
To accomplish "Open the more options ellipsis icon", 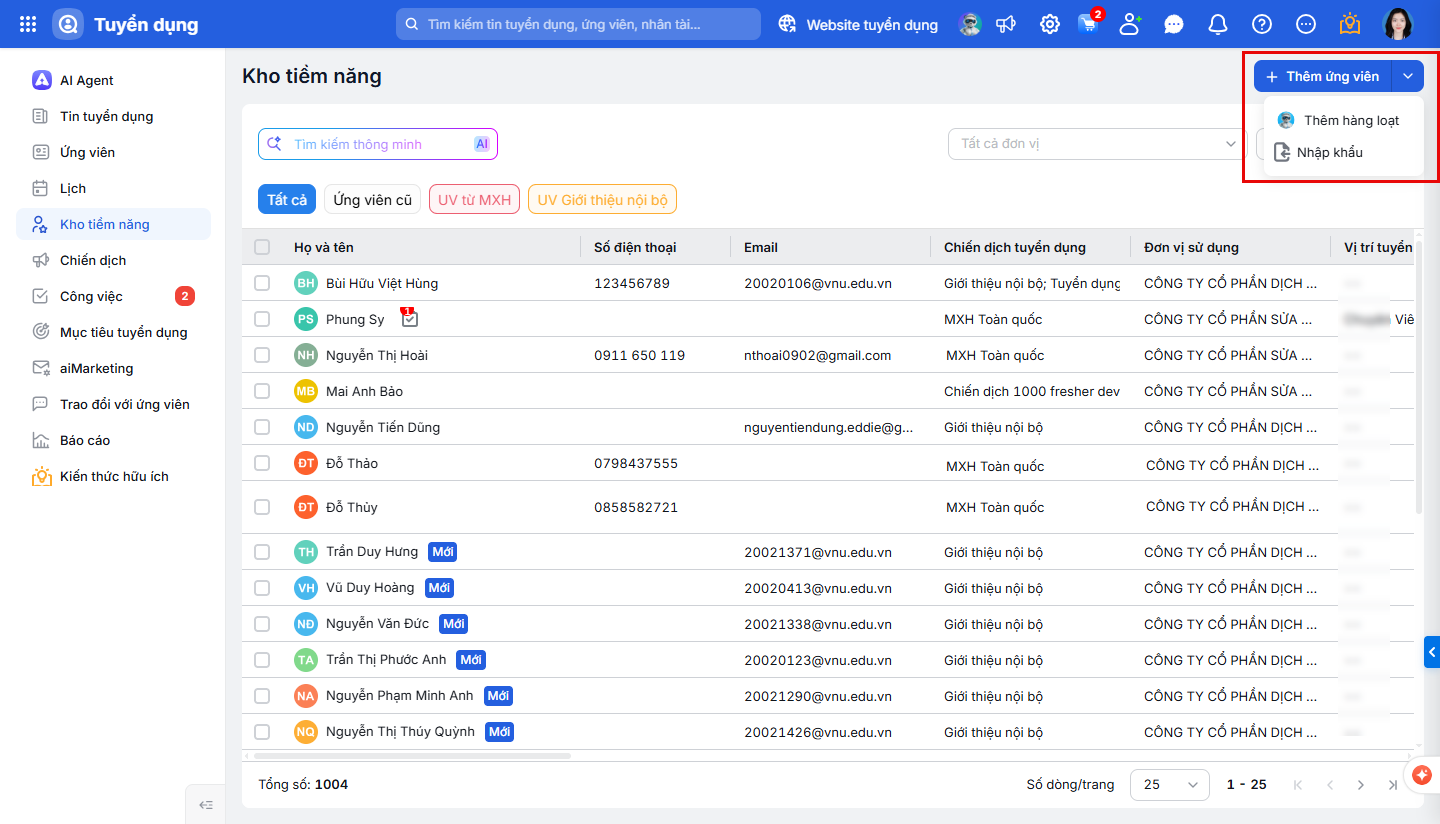I will click(x=1306, y=24).
